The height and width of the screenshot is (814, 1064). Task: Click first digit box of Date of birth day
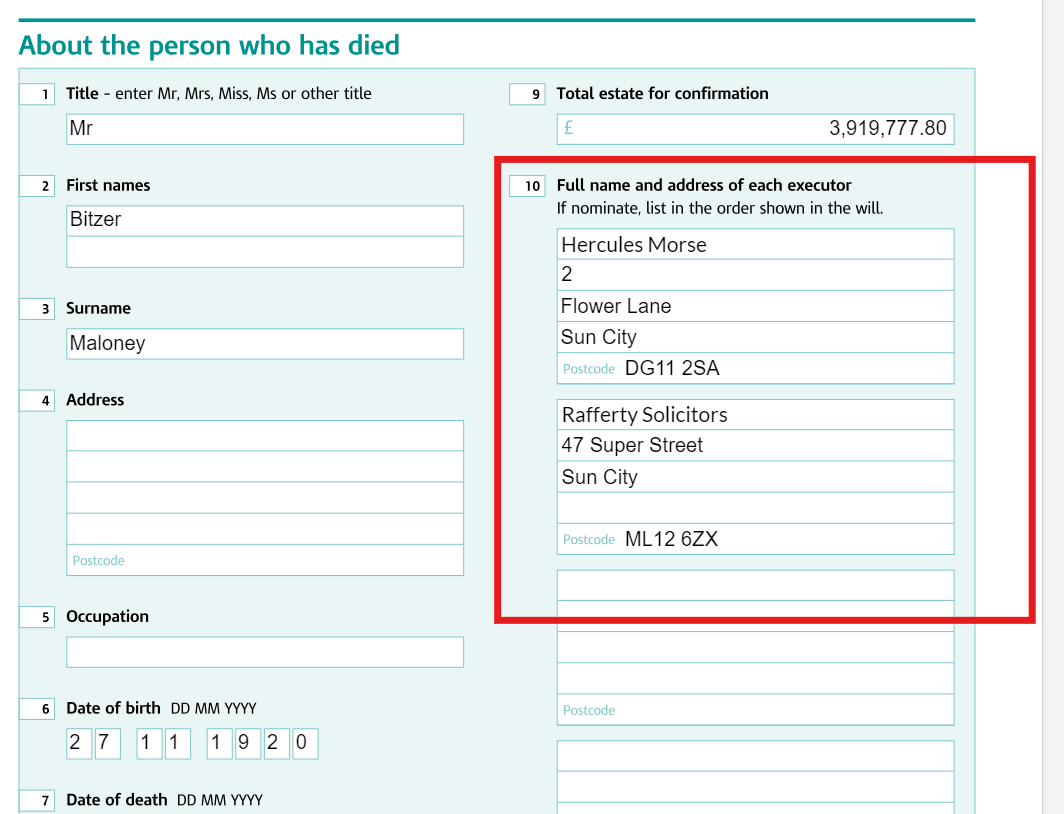[79, 743]
